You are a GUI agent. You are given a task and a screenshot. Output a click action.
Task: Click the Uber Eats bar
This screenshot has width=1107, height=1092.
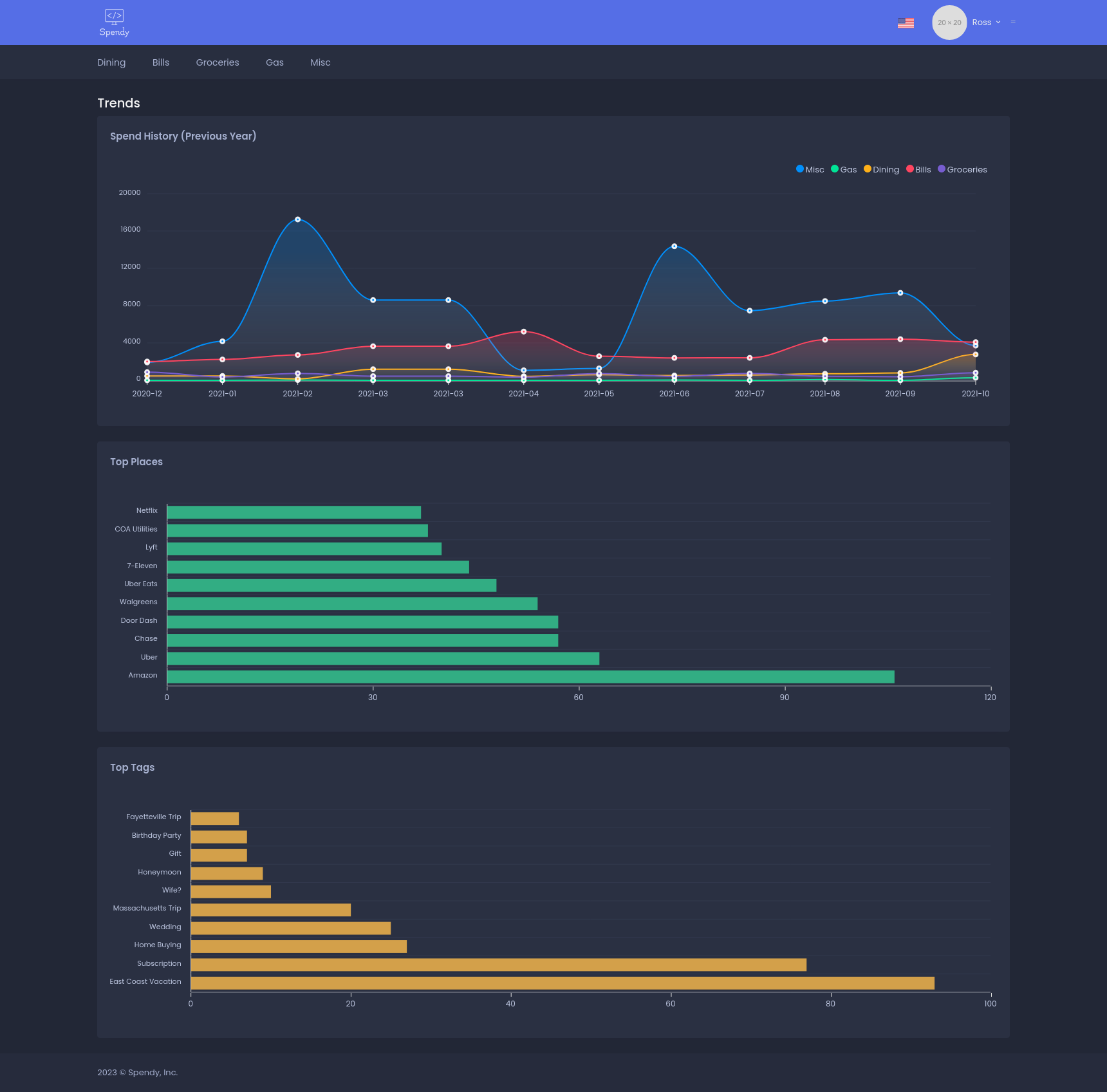[331, 586]
